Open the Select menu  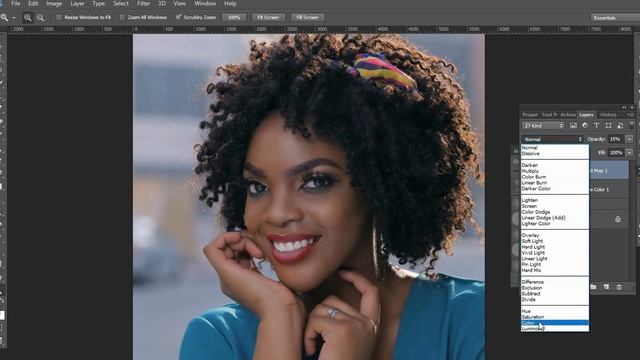pos(120,4)
